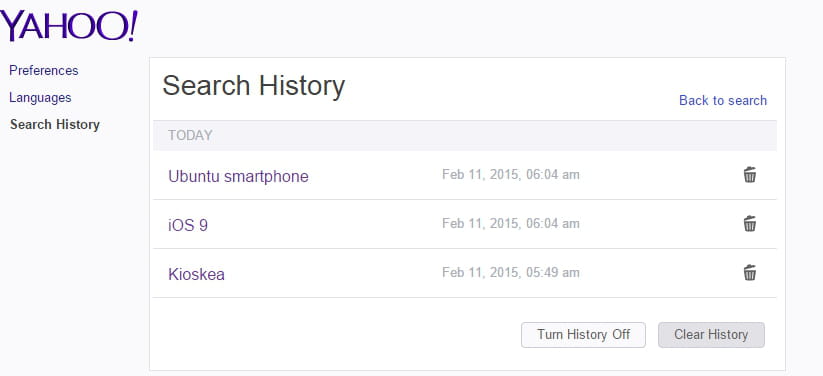Select Search History in left sidebar

[x=55, y=124]
